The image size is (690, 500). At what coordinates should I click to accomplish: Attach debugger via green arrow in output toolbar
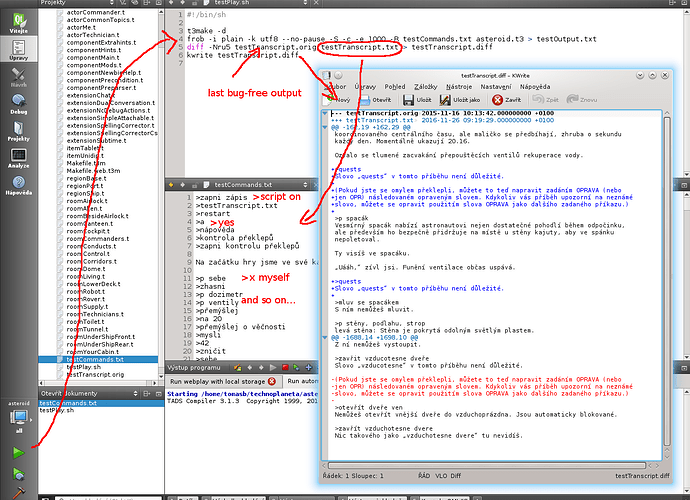pyautogui.click(x=297, y=368)
